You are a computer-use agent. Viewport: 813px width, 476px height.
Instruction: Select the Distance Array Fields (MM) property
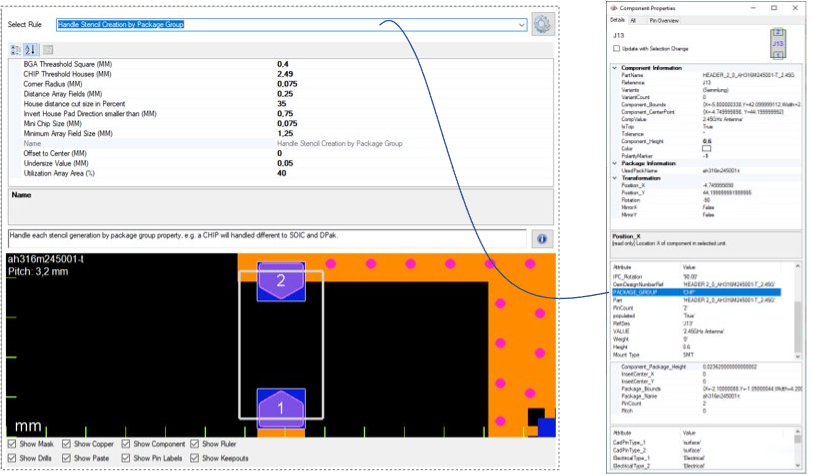coord(281,94)
